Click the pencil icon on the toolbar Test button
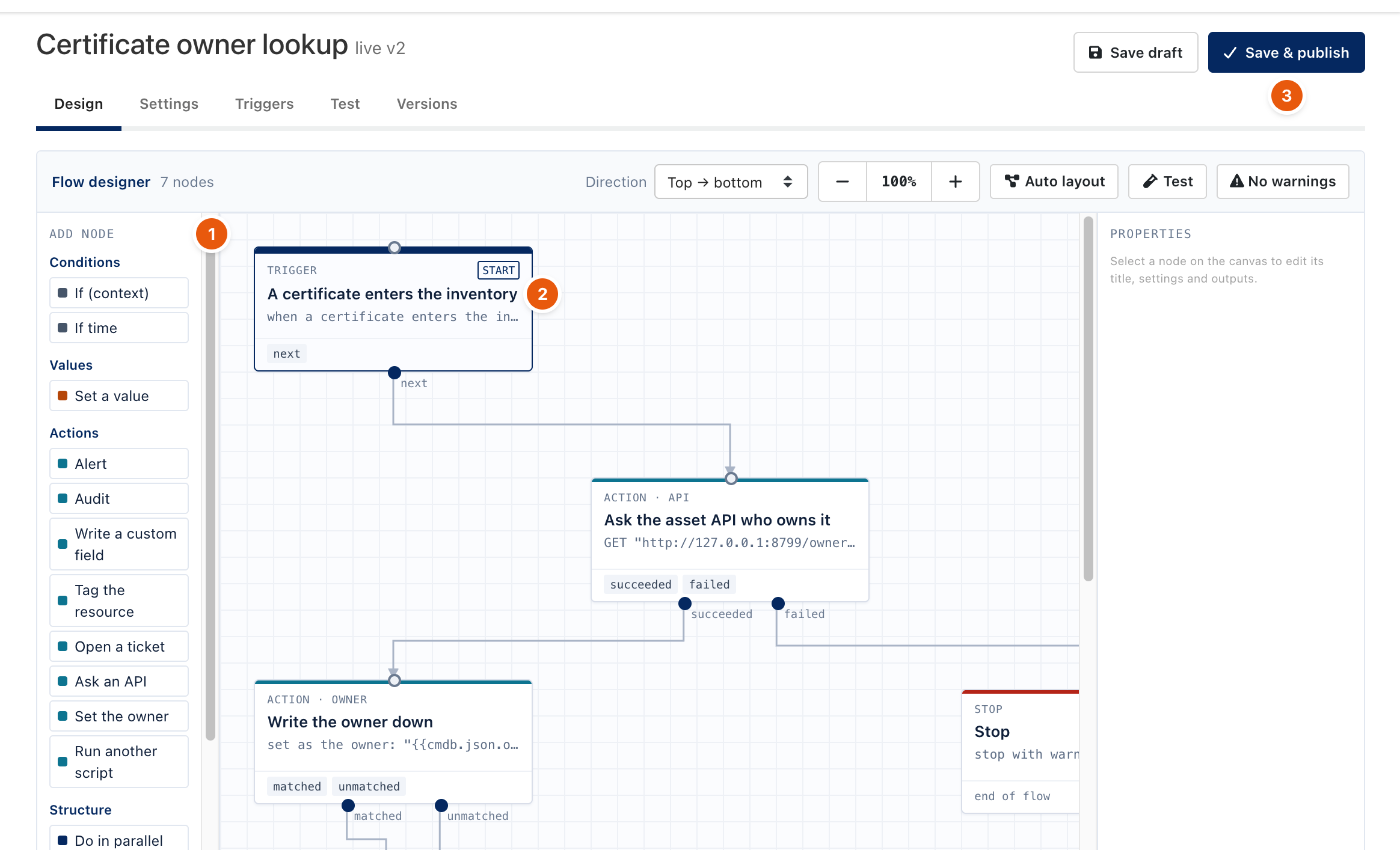 (x=1150, y=181)
